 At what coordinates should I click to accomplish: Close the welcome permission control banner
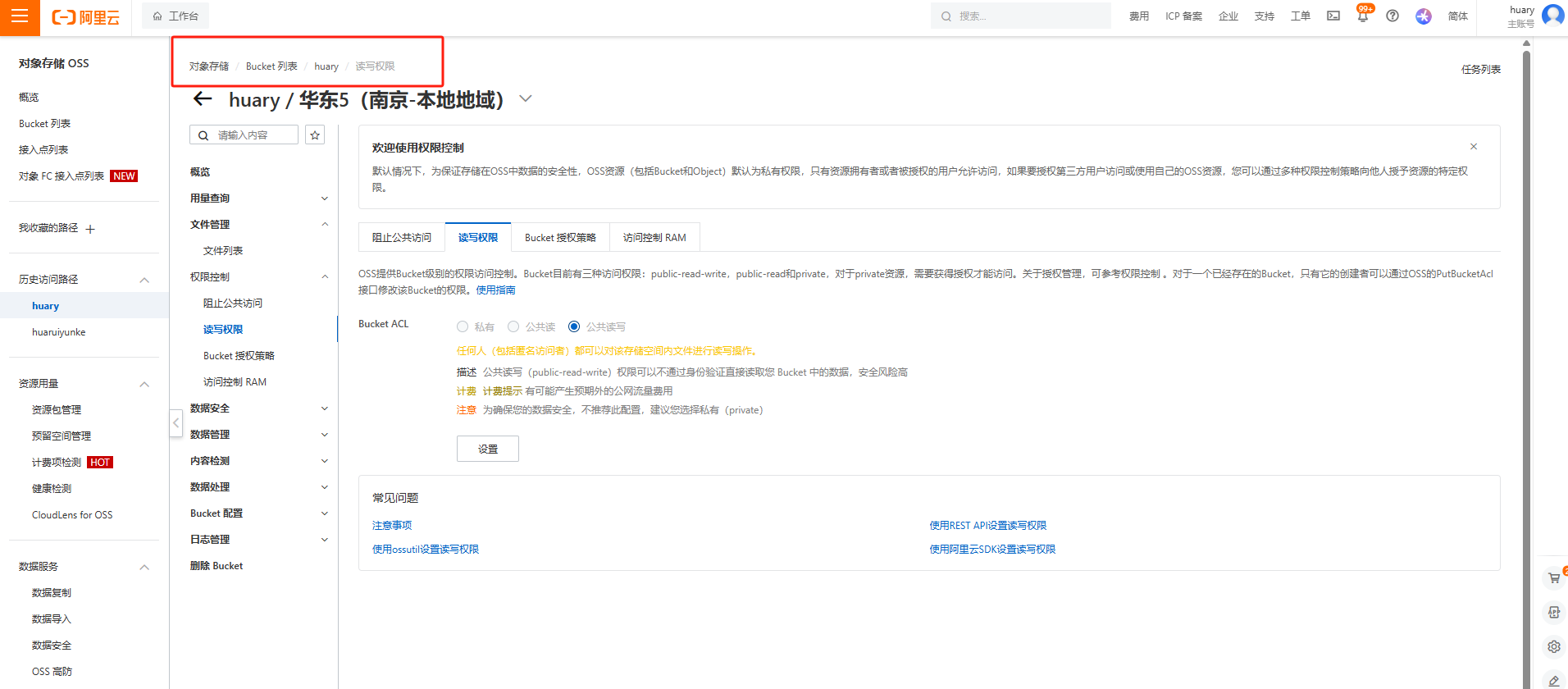coord(1473,147)
